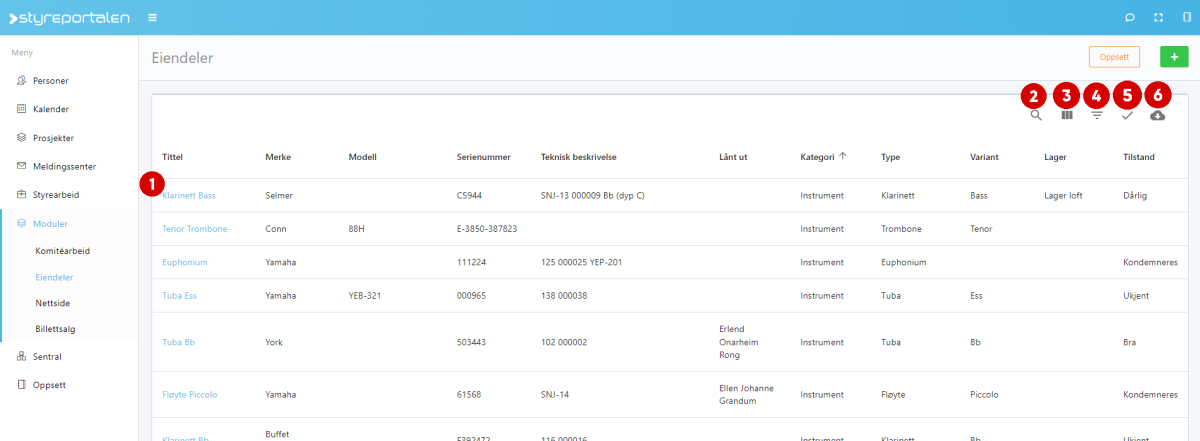The height and width of the screenshot is (441, 1200).
Task: Sort table by Tilstand header
Action: (1141, 157)
